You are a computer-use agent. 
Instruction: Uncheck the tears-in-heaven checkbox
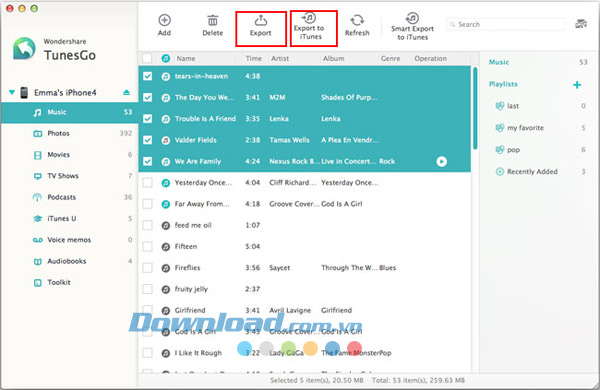click(147, 77)
